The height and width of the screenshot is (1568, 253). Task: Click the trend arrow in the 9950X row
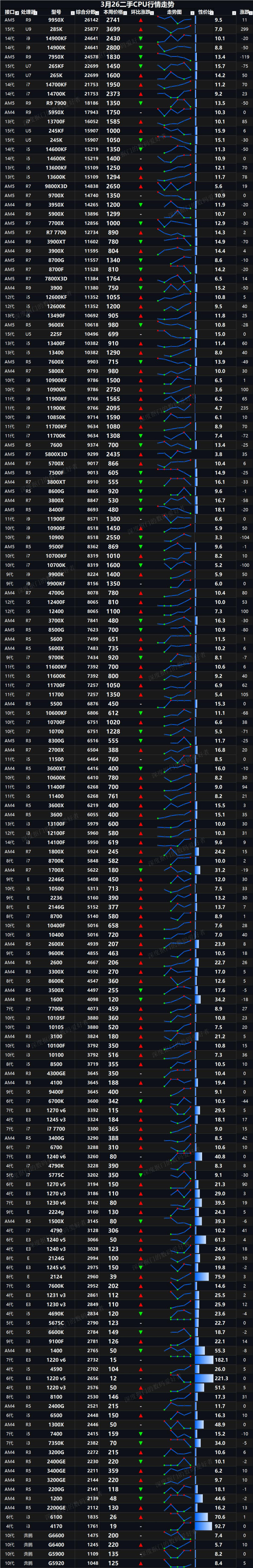click(141, 20)
